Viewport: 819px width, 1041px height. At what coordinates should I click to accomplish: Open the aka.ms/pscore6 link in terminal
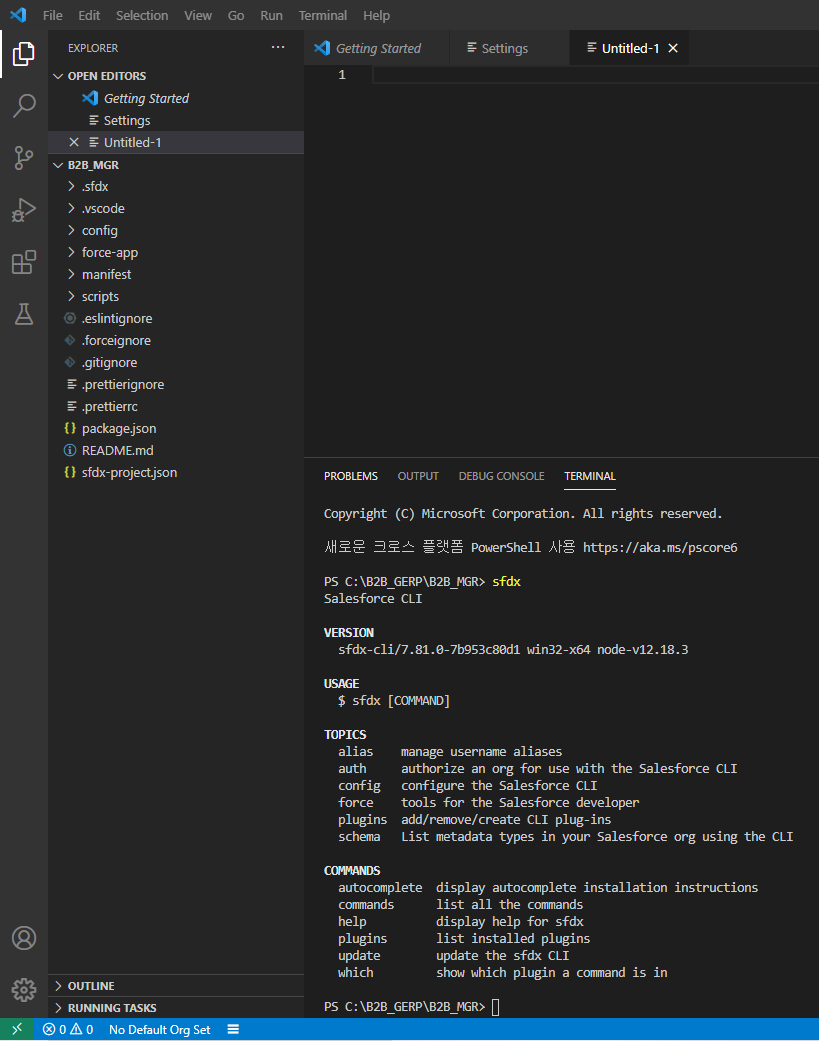coord(660,547)
